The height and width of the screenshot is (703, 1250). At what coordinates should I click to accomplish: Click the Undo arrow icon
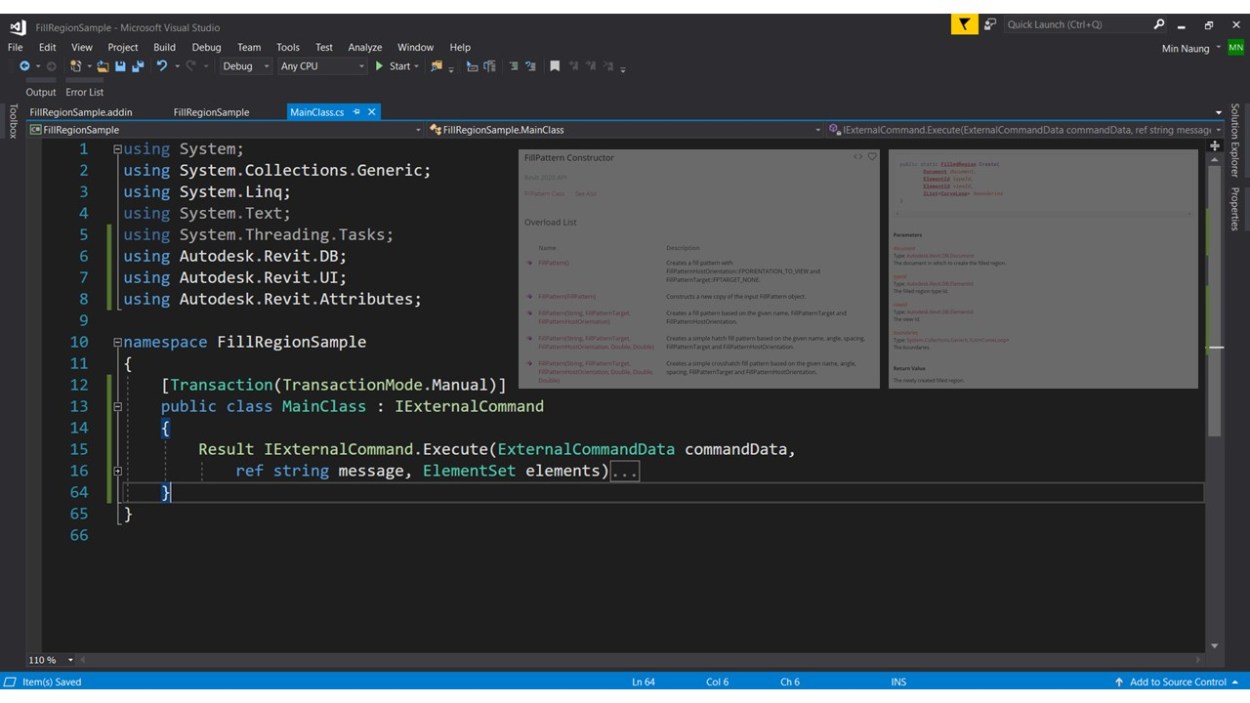coord(161,67)
